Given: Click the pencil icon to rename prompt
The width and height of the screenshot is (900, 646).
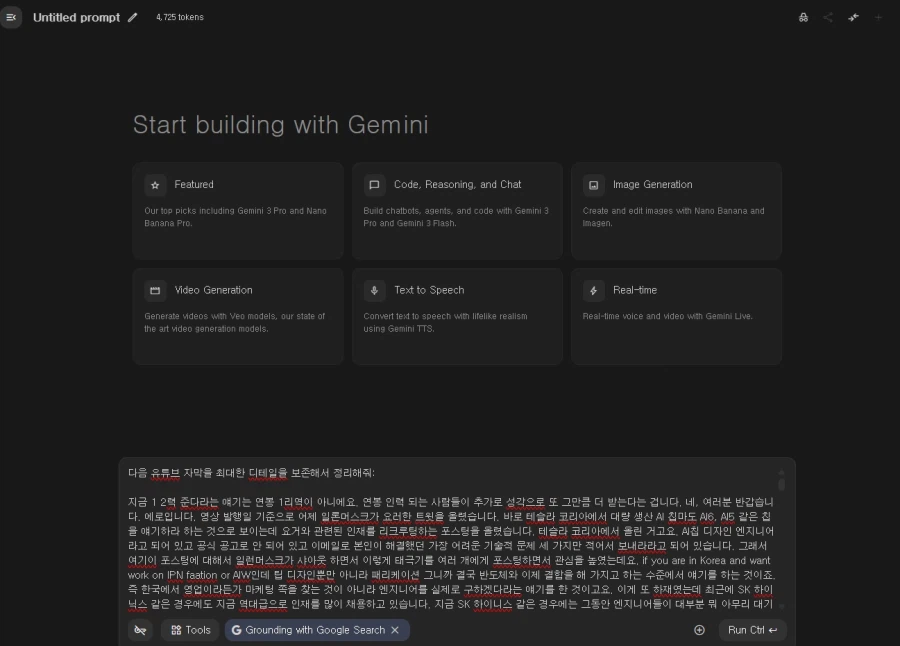Looking at the screenshot, I should [133, 17].
